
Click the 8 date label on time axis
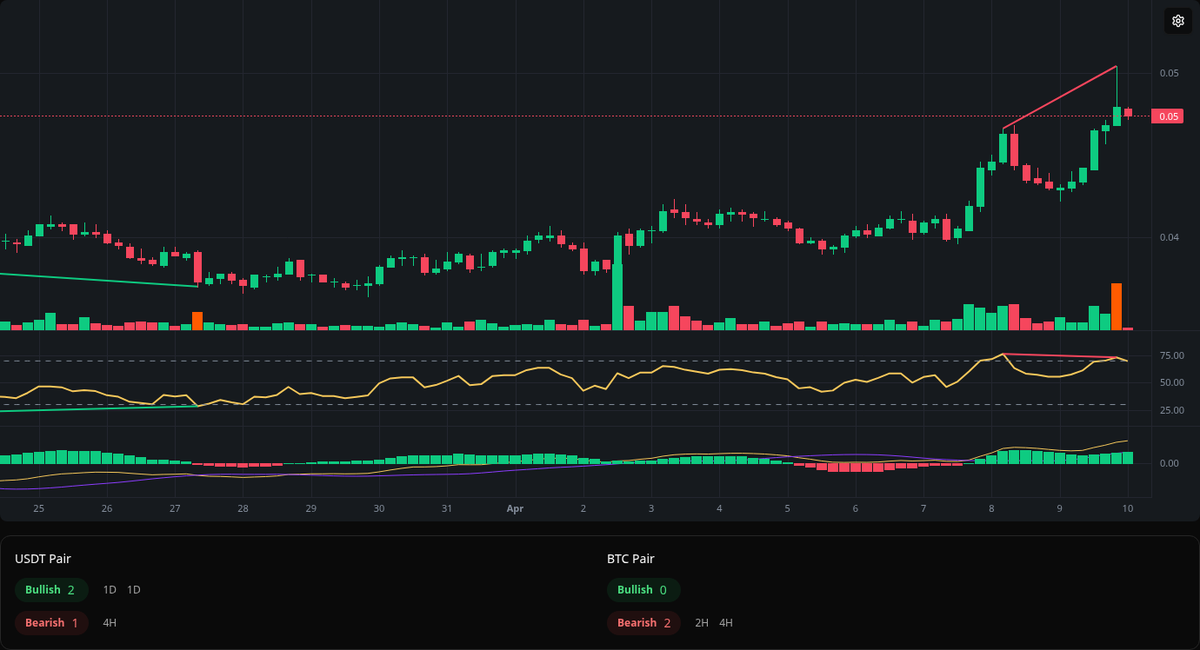[991, 509]
